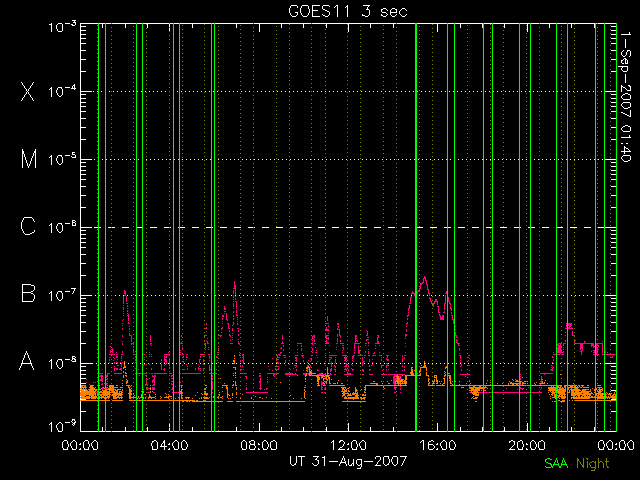The height and width of the screenshot is (480, 640).
Task: Click the 10^-3 y-axis tick label
Action: 62,27
